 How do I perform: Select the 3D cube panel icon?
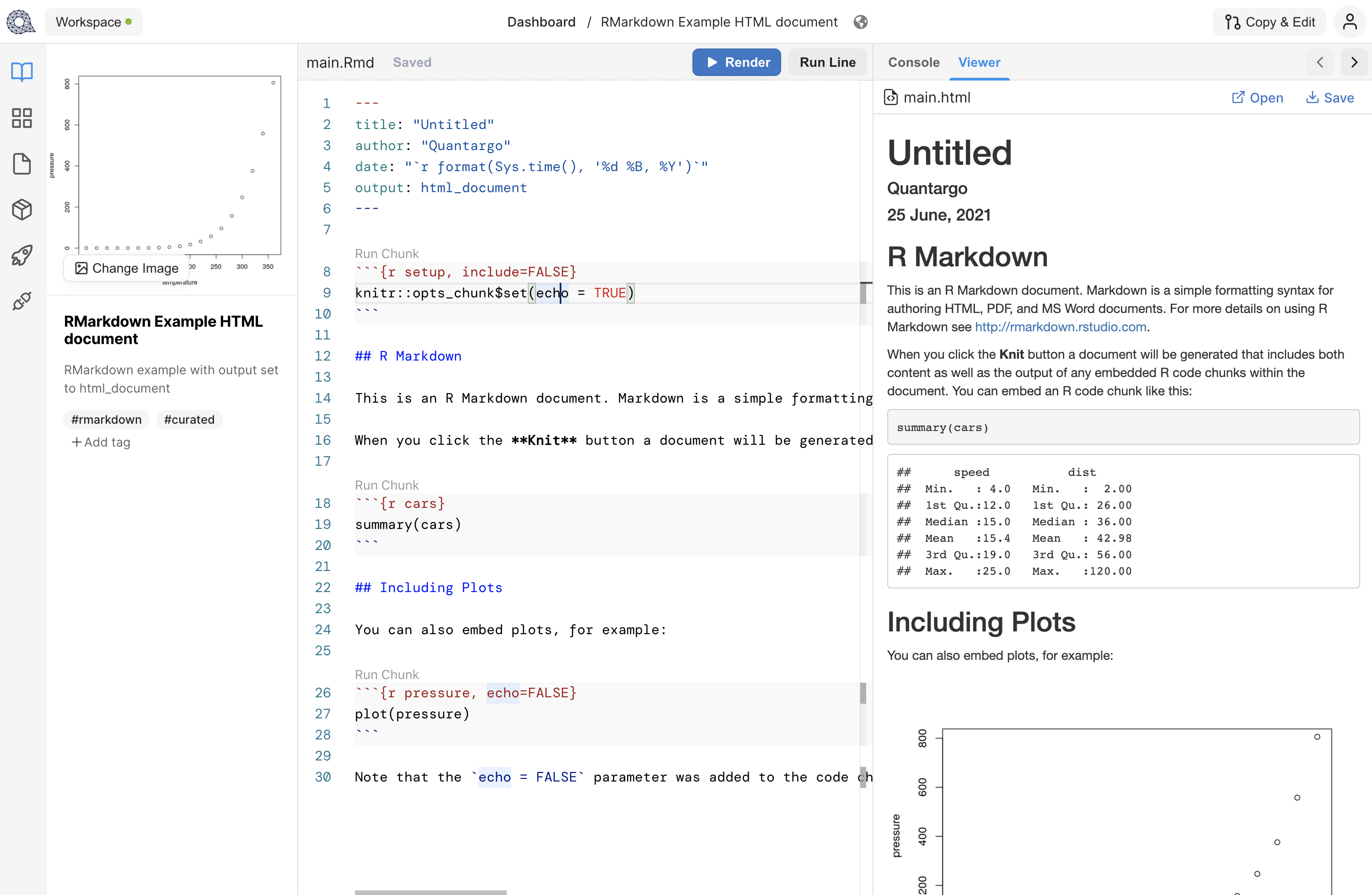22,210
